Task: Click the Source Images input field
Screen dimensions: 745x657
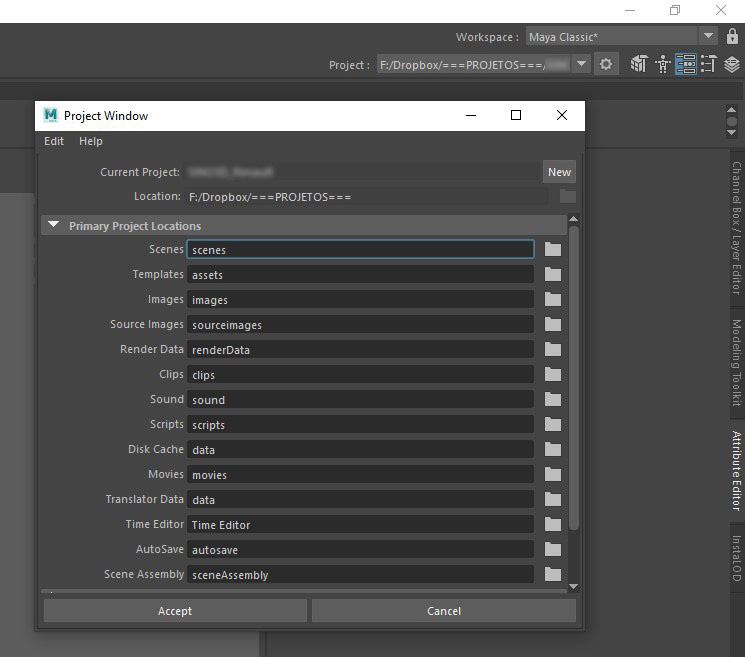Action: [360, 324]
